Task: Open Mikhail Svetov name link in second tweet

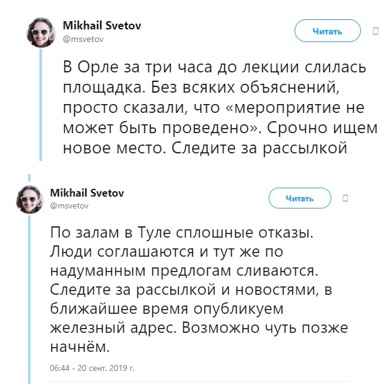Action: pos(87,193)
